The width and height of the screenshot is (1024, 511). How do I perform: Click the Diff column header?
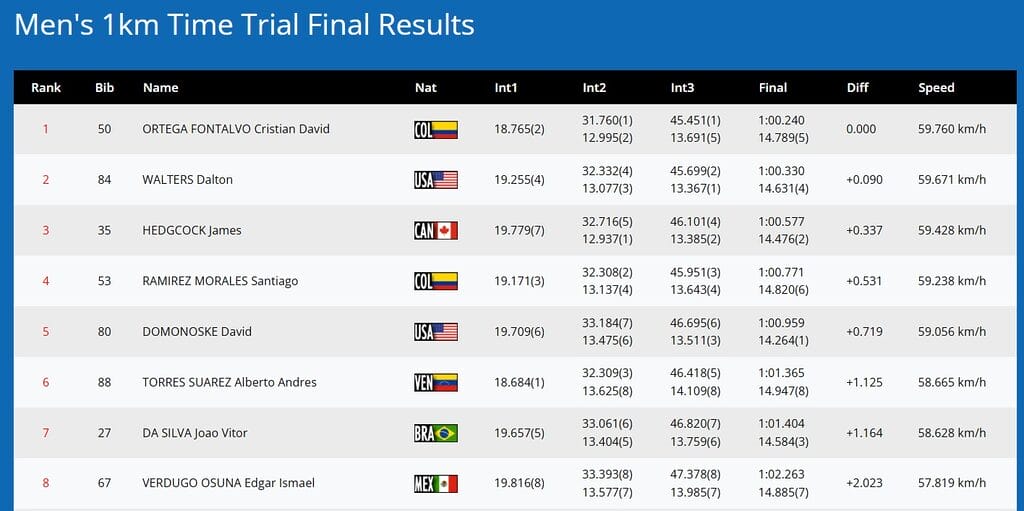click(x=858, y=88)
